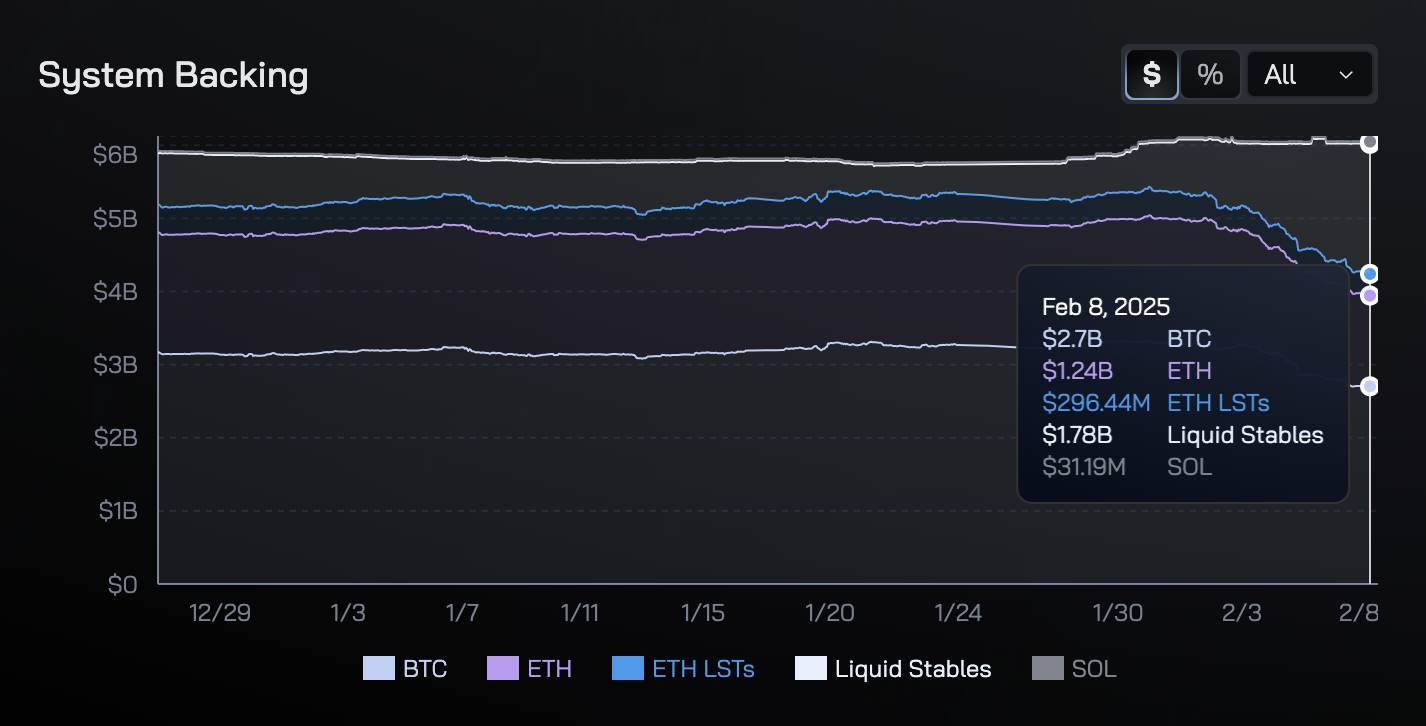Toggle the BTC series legend label
The width and height of the screenshot is (1426, 726).
coord(425,669)
